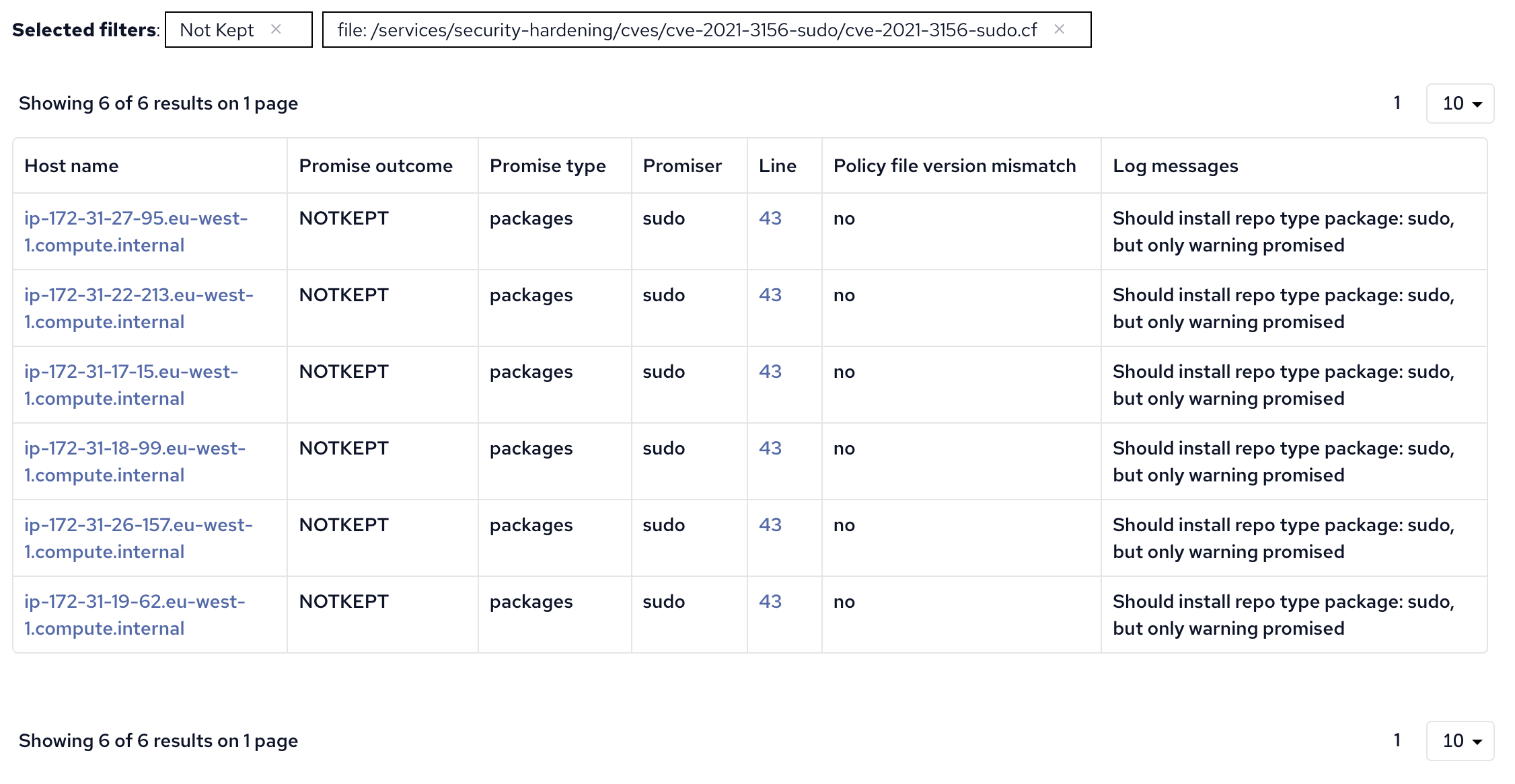Open host ip-172-31-27-95.eu-west-1.compute.internal

[x=136, y=232]
